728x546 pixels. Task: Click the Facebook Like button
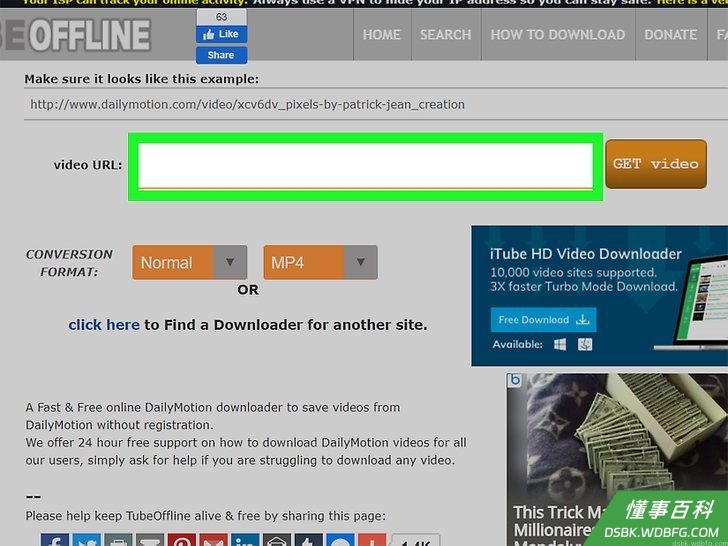coord(221,34)
